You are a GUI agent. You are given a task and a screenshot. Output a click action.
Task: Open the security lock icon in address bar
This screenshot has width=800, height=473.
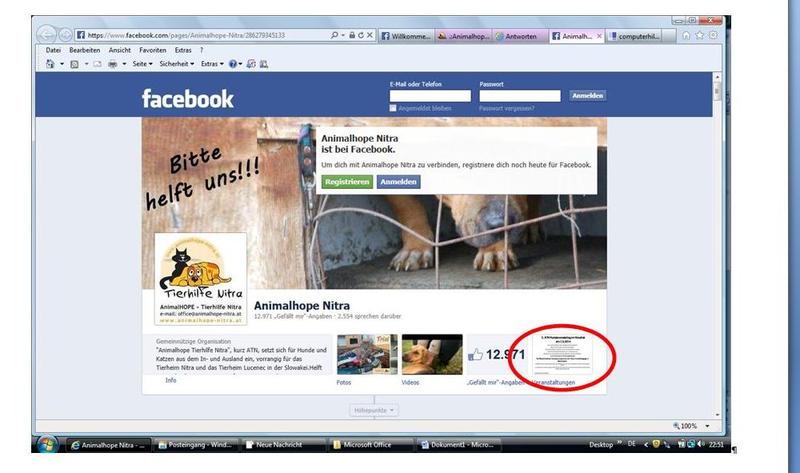tap(352, 35)
